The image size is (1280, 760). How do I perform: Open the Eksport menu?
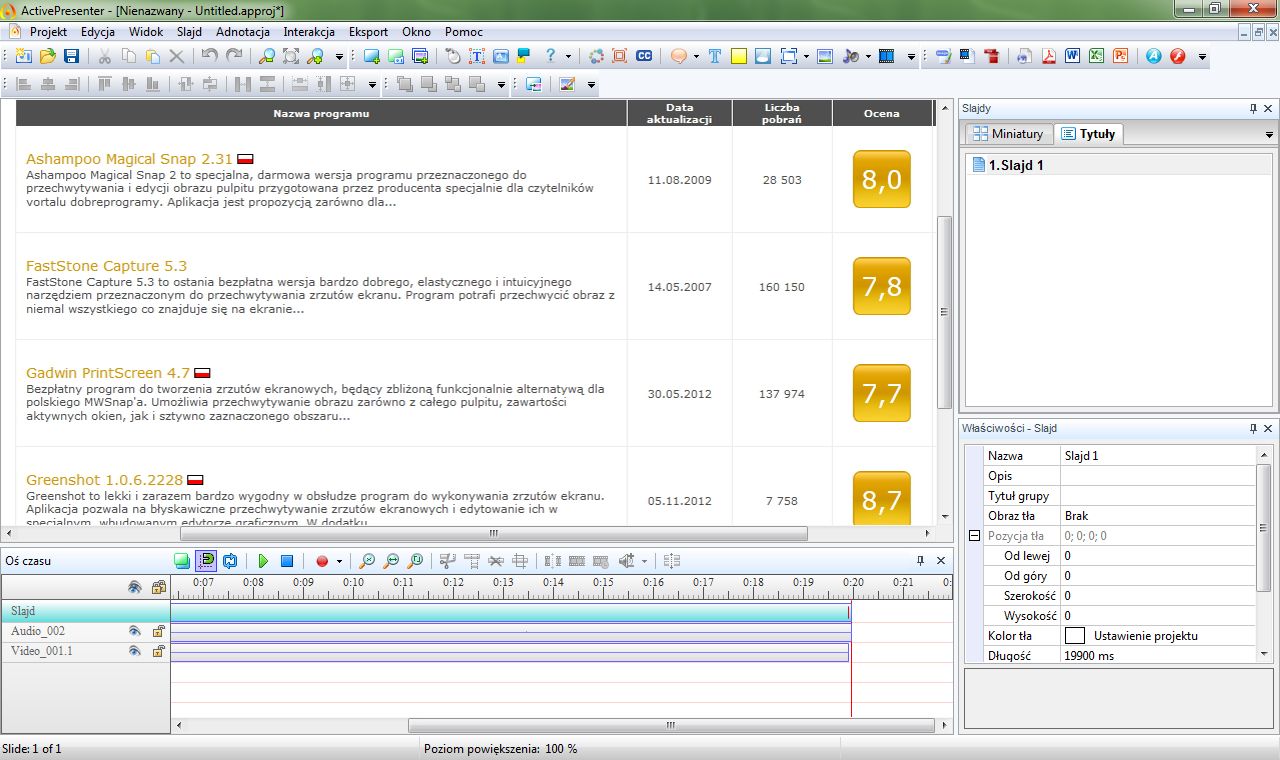(x=368, y=32)
